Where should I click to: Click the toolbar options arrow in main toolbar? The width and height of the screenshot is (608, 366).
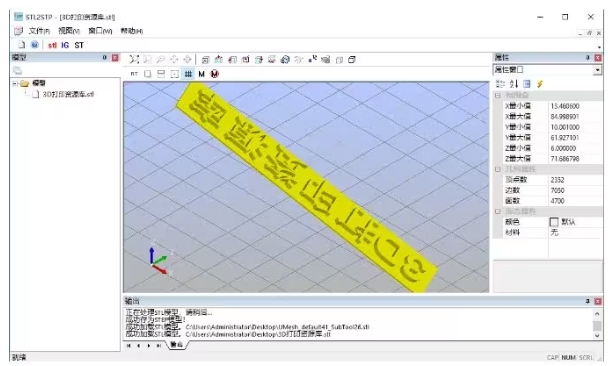600,47
